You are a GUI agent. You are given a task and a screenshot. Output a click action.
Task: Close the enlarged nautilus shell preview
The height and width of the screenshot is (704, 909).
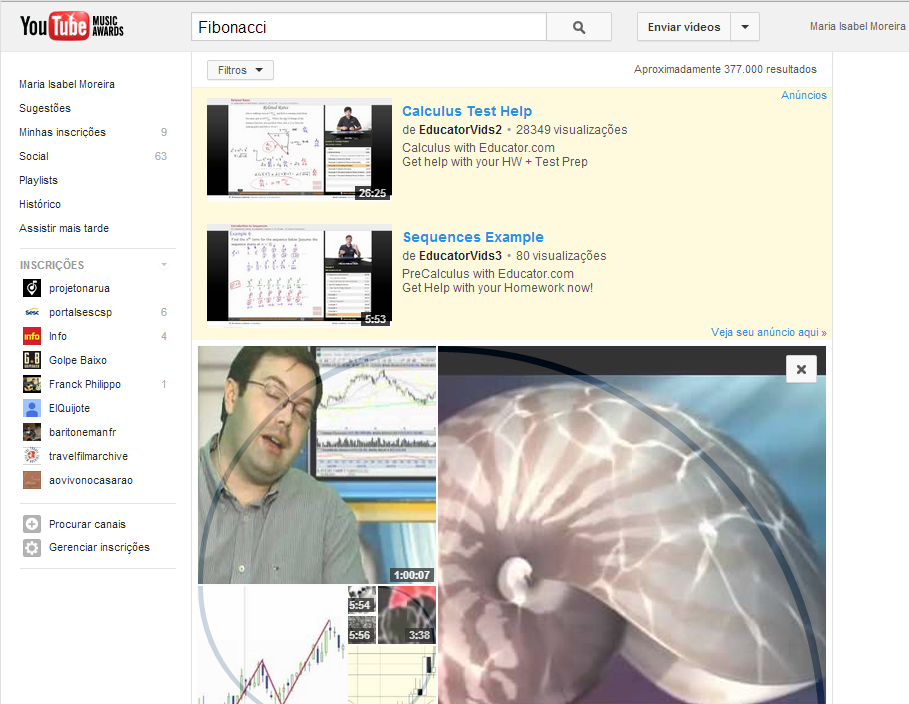[x=801, y=369]
